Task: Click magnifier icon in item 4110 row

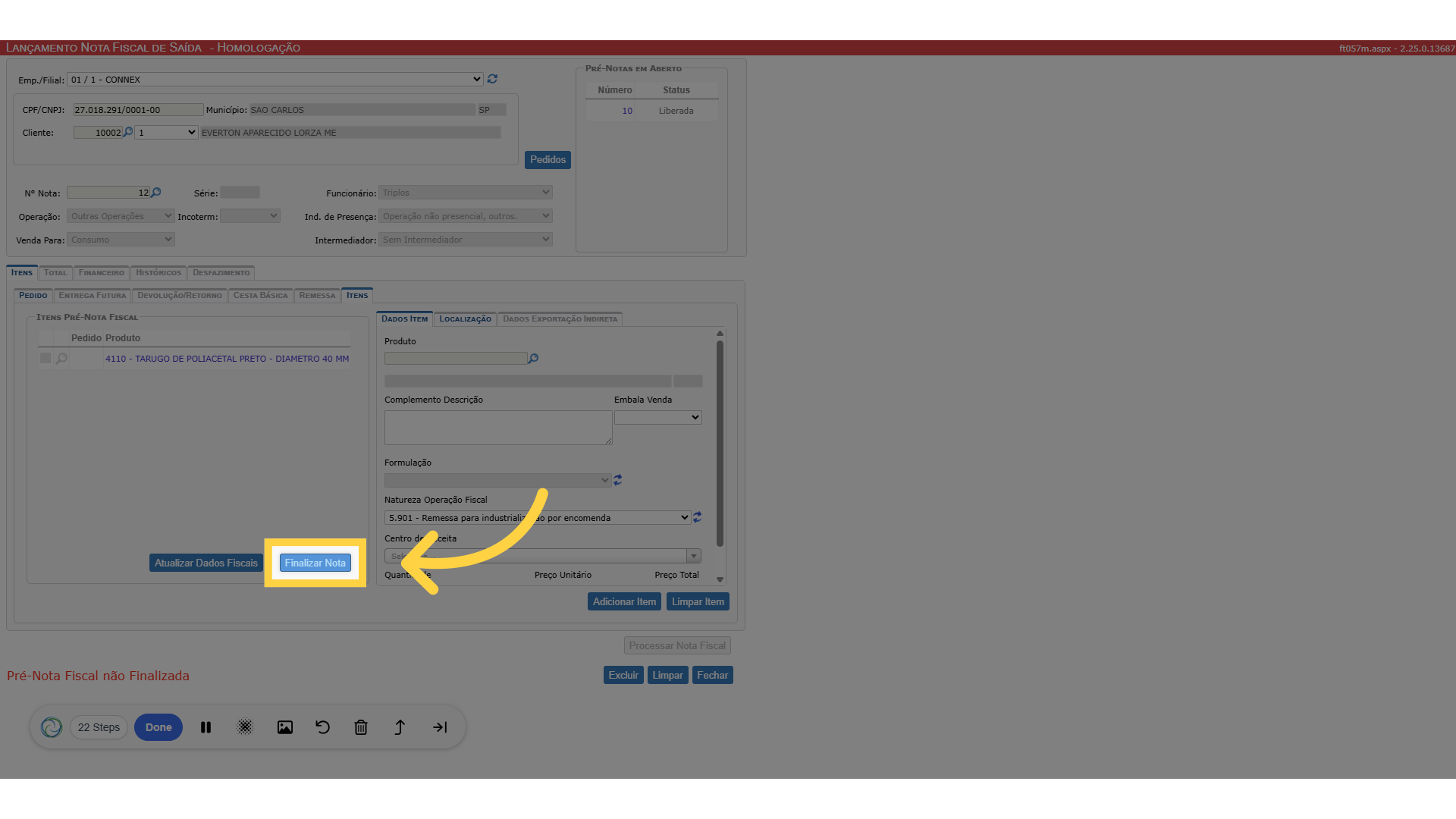Action: [x=62, y=359]
